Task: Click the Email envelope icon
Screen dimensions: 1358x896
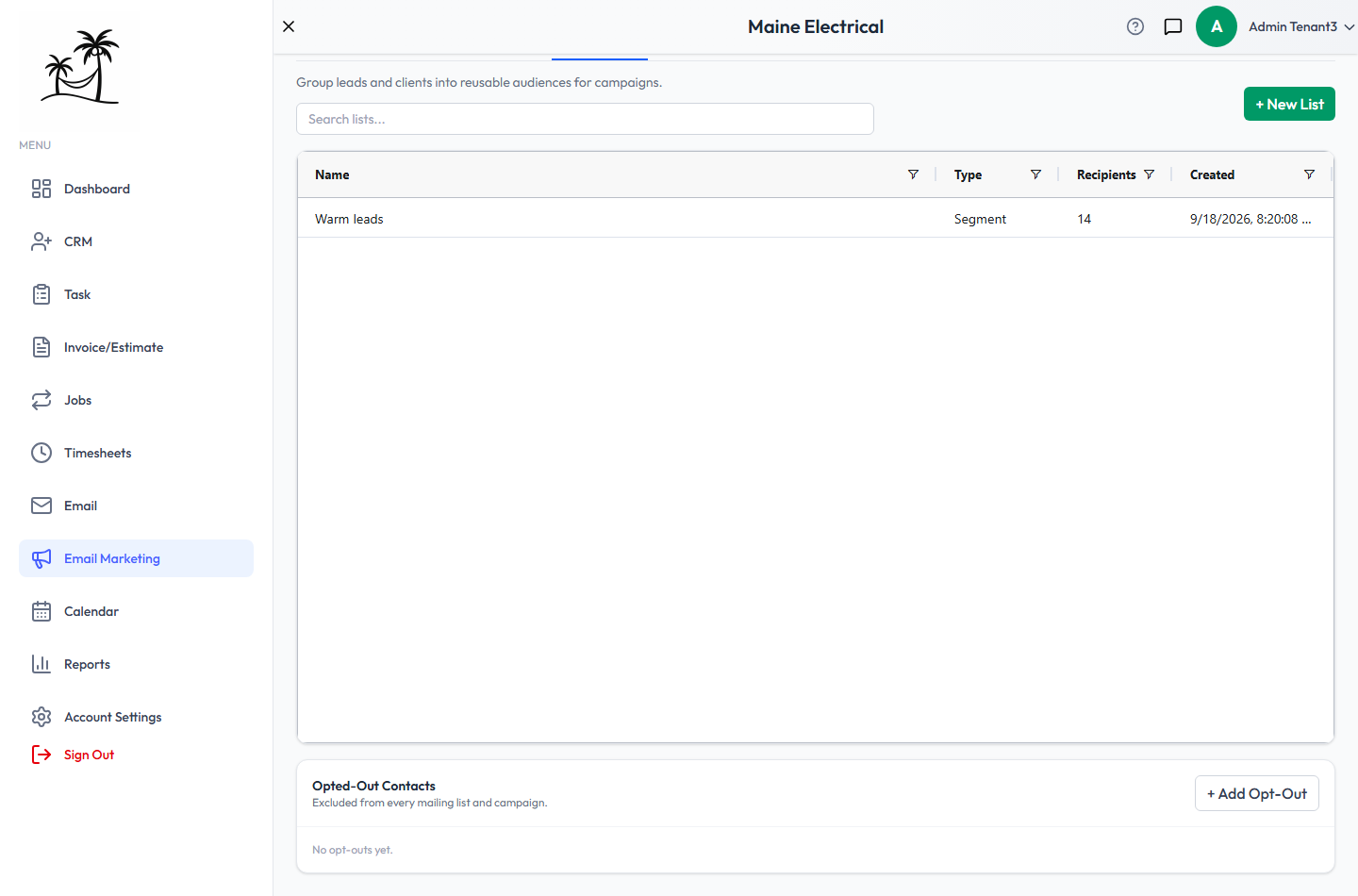Action: coord(41,506)
